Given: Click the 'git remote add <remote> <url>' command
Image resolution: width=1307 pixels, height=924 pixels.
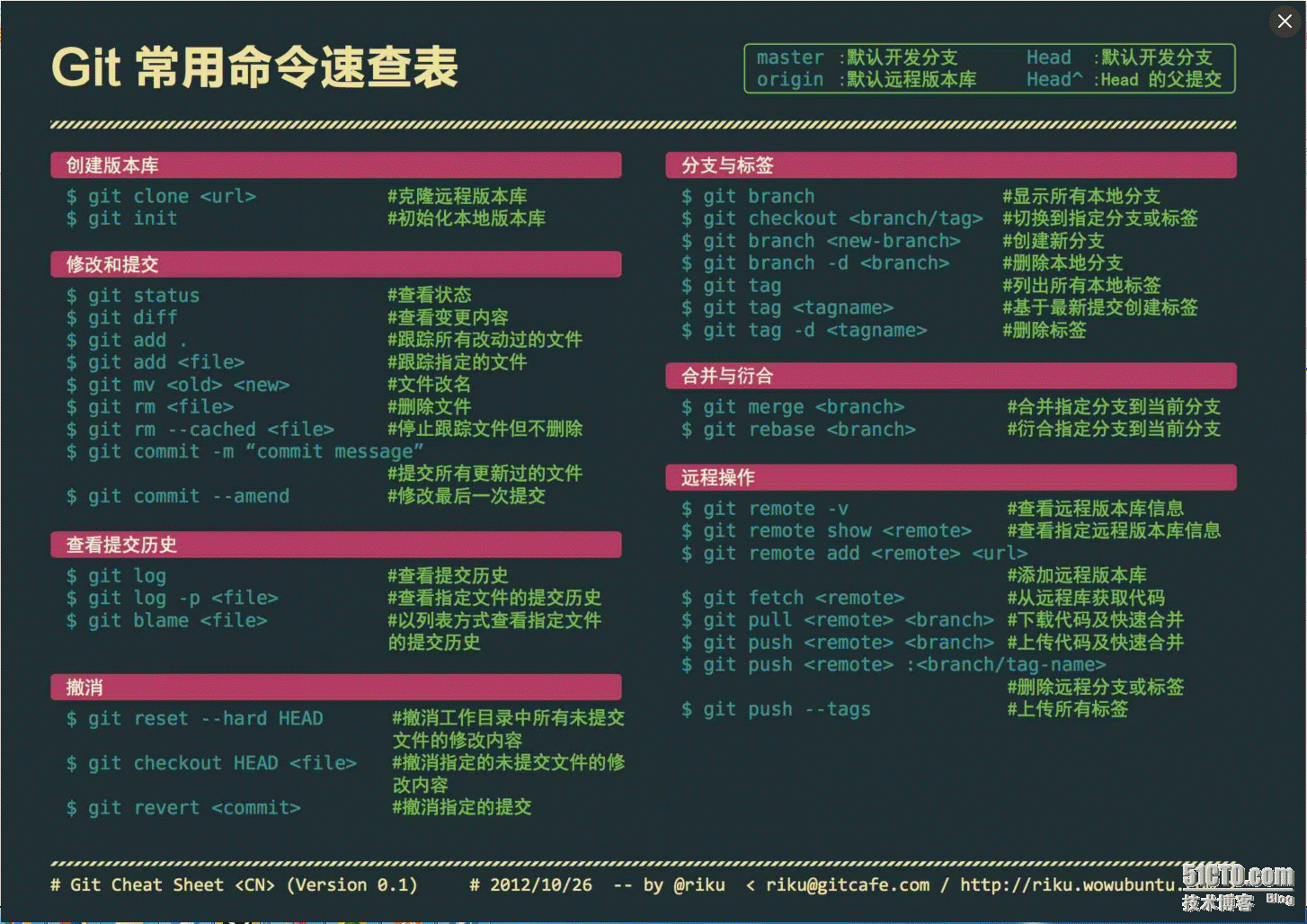Looking at the screenshot, I should [855, 554].
